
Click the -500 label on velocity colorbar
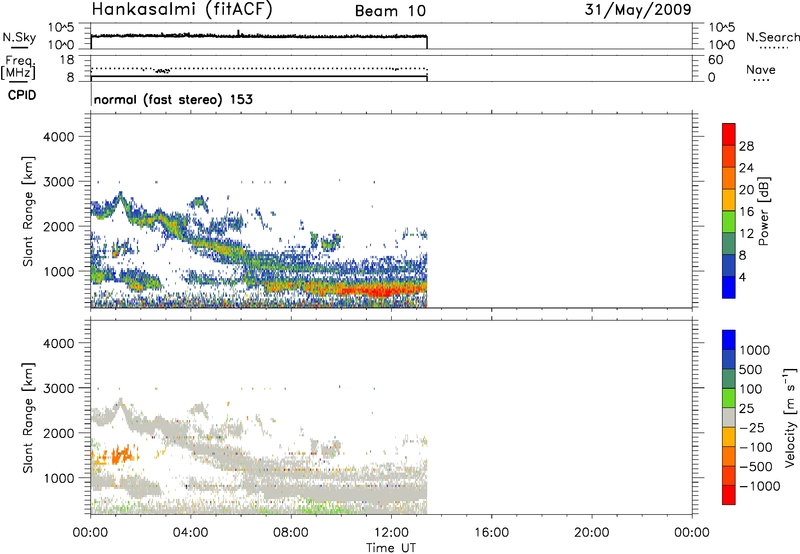coord(755,466)
